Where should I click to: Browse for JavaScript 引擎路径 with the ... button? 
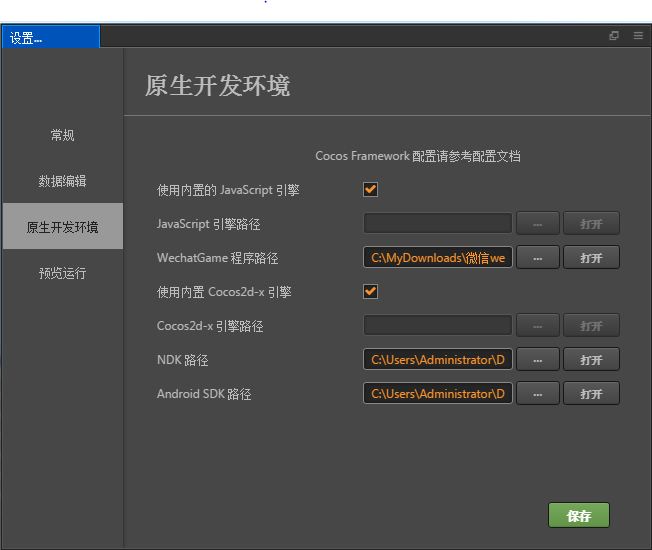point(538,224)
